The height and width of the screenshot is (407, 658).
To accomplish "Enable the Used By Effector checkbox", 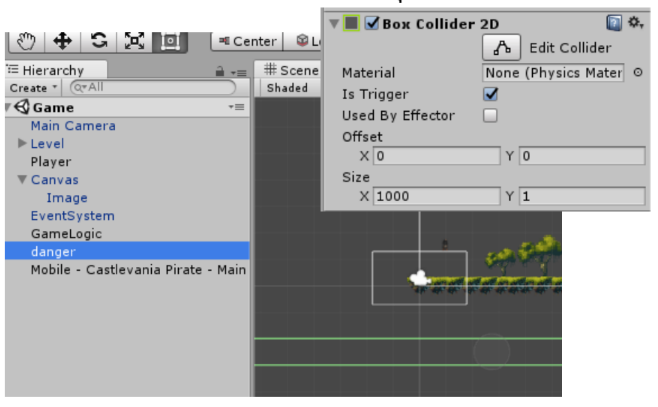I will (490, 115).
